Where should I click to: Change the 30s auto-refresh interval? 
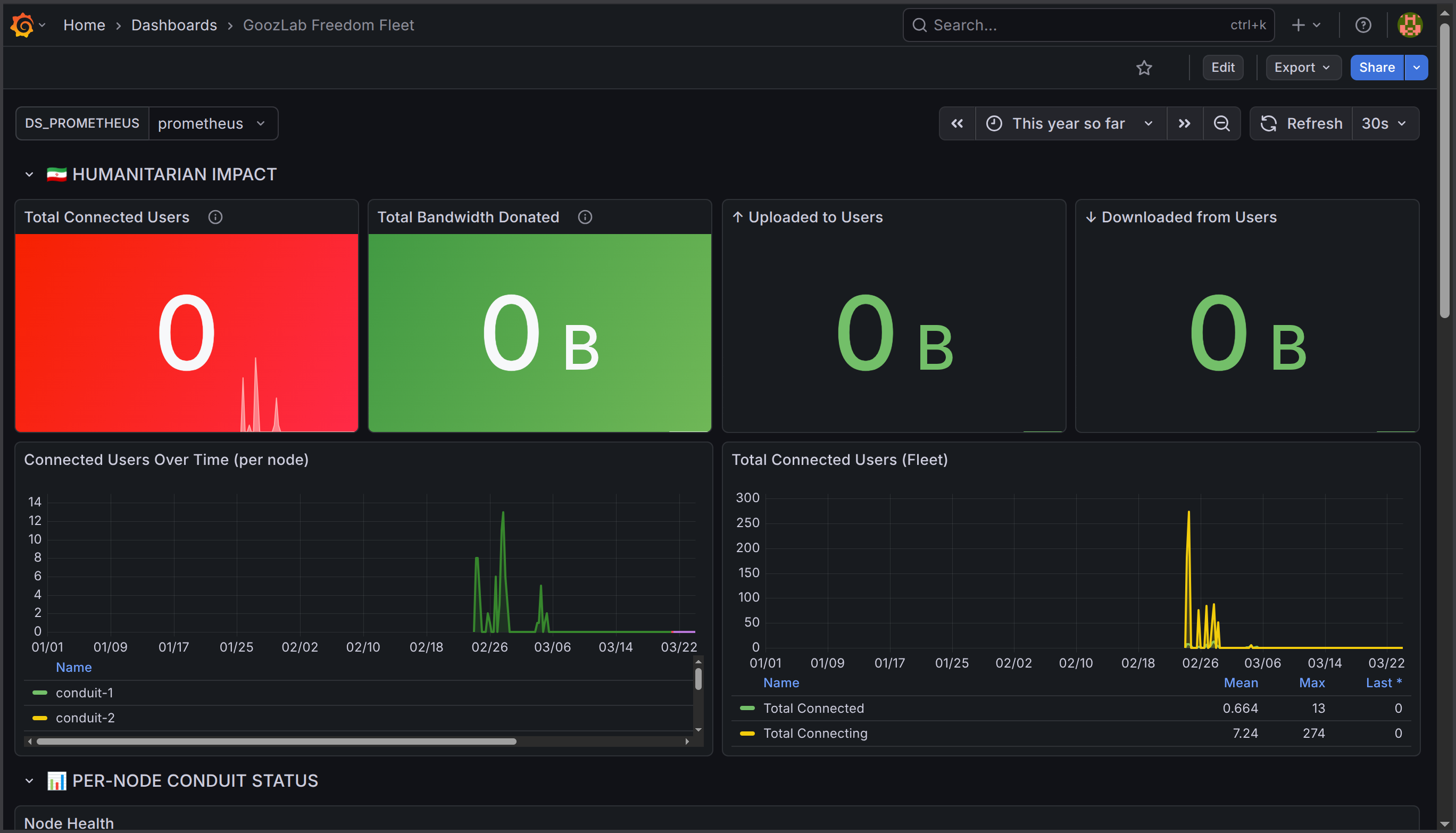(1384, 123)
